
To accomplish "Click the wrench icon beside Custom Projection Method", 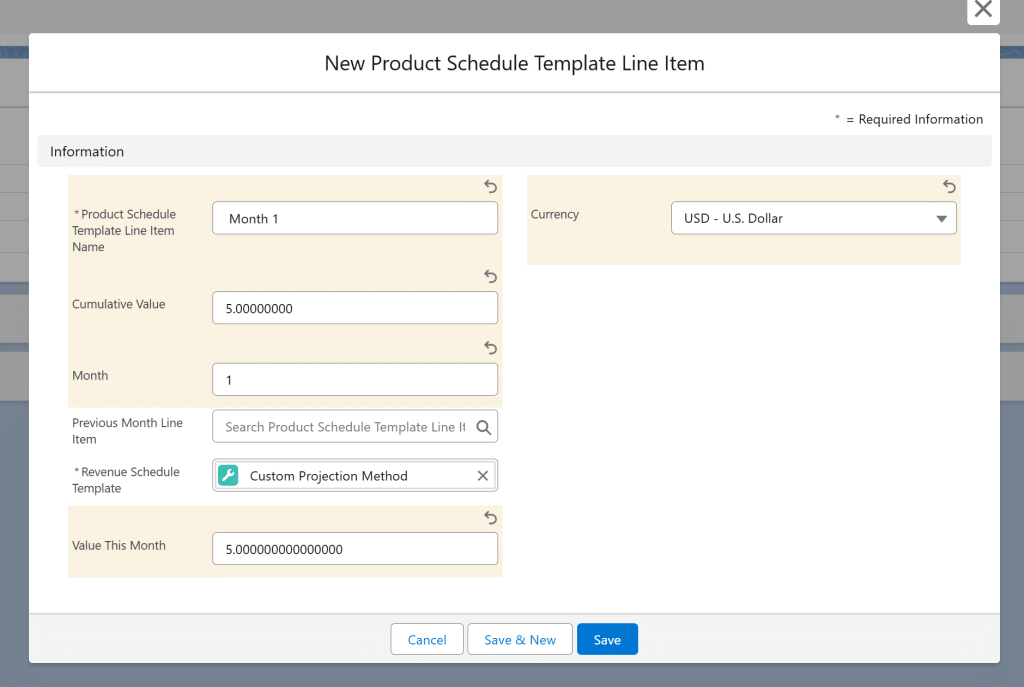I will (x=229, y=476).
